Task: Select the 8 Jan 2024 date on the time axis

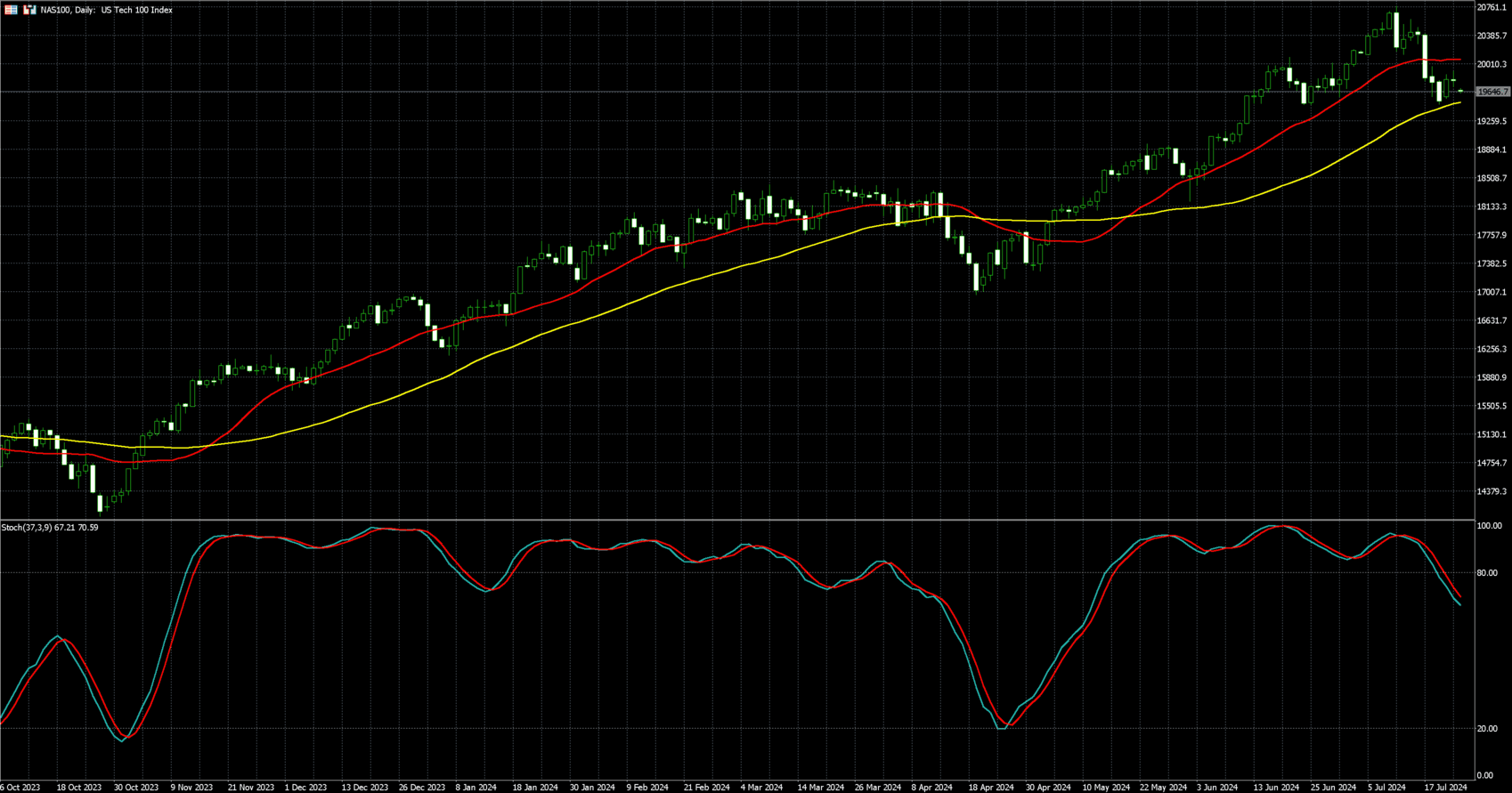Action: [x=476, y=787]
